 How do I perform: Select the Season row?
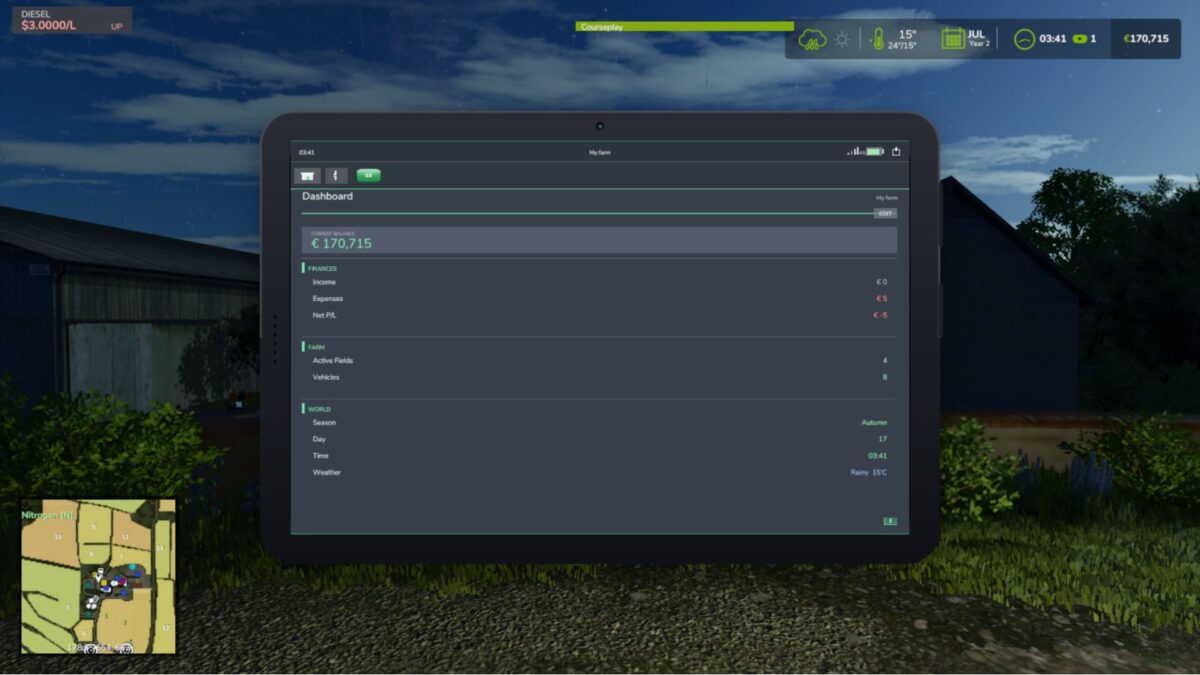[599, 422]
